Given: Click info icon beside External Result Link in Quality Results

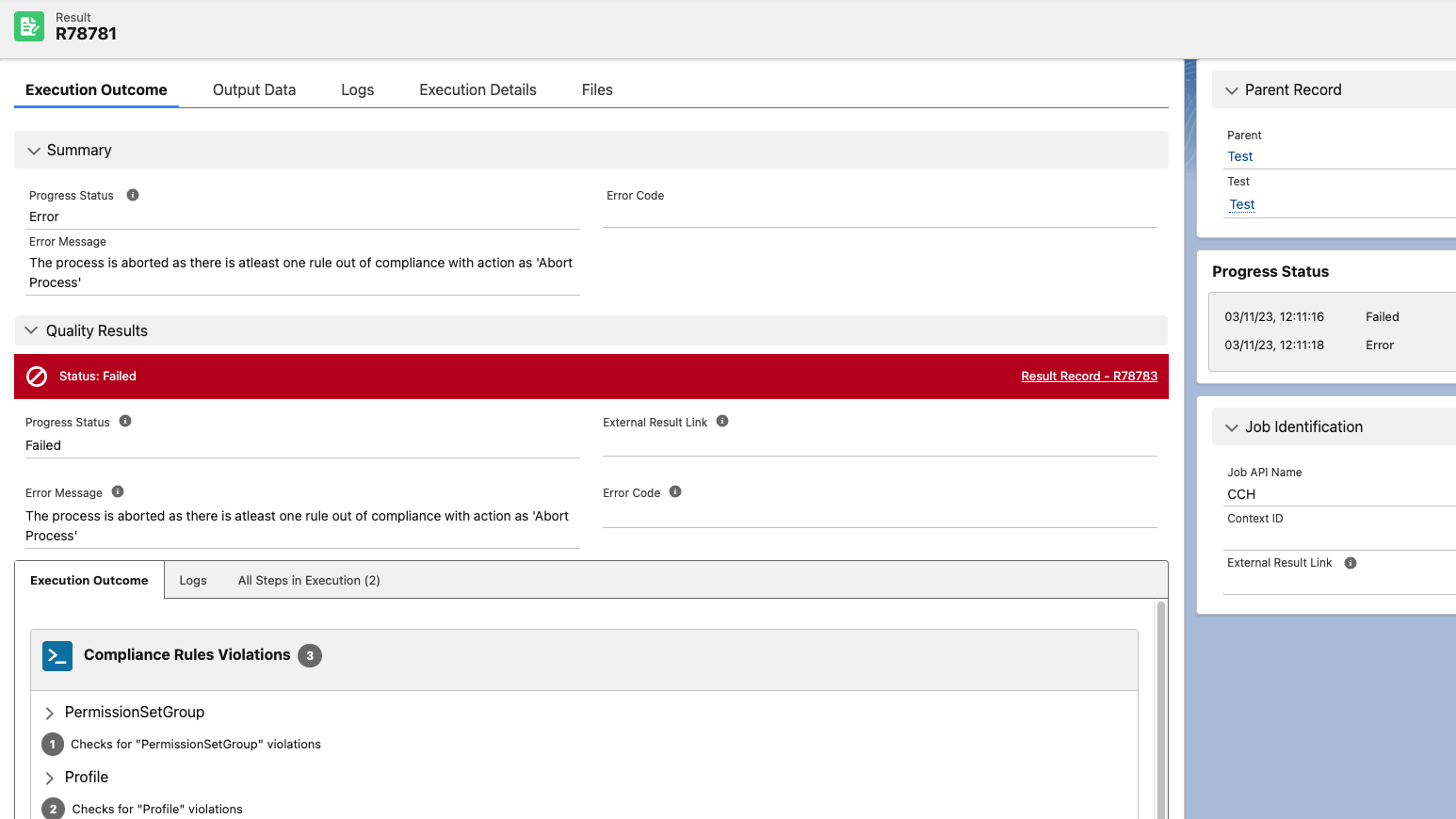Looking at the screenshot, I should click(722, 421).
